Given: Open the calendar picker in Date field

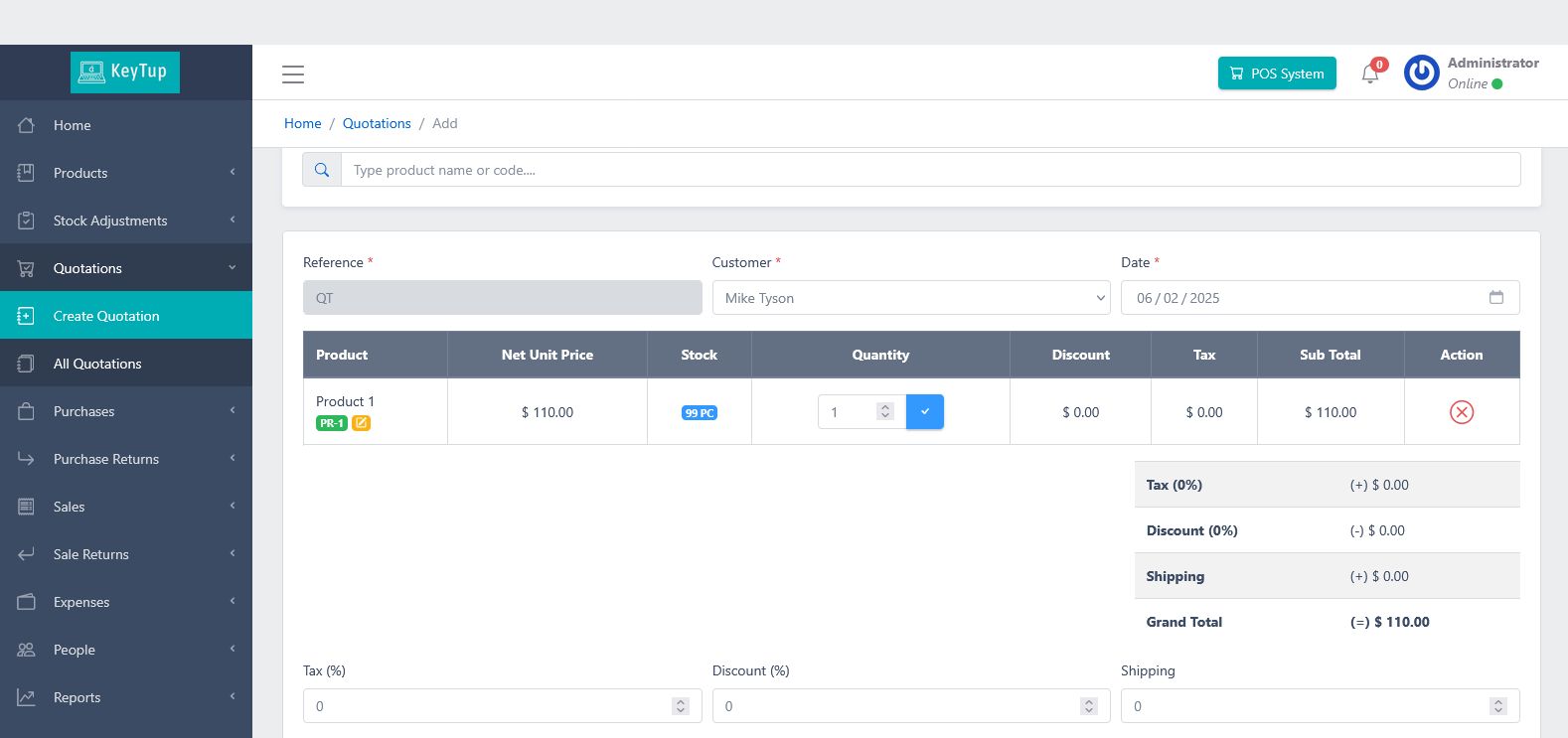Looking at the screenshot, I should click(x=1495, y=298).
